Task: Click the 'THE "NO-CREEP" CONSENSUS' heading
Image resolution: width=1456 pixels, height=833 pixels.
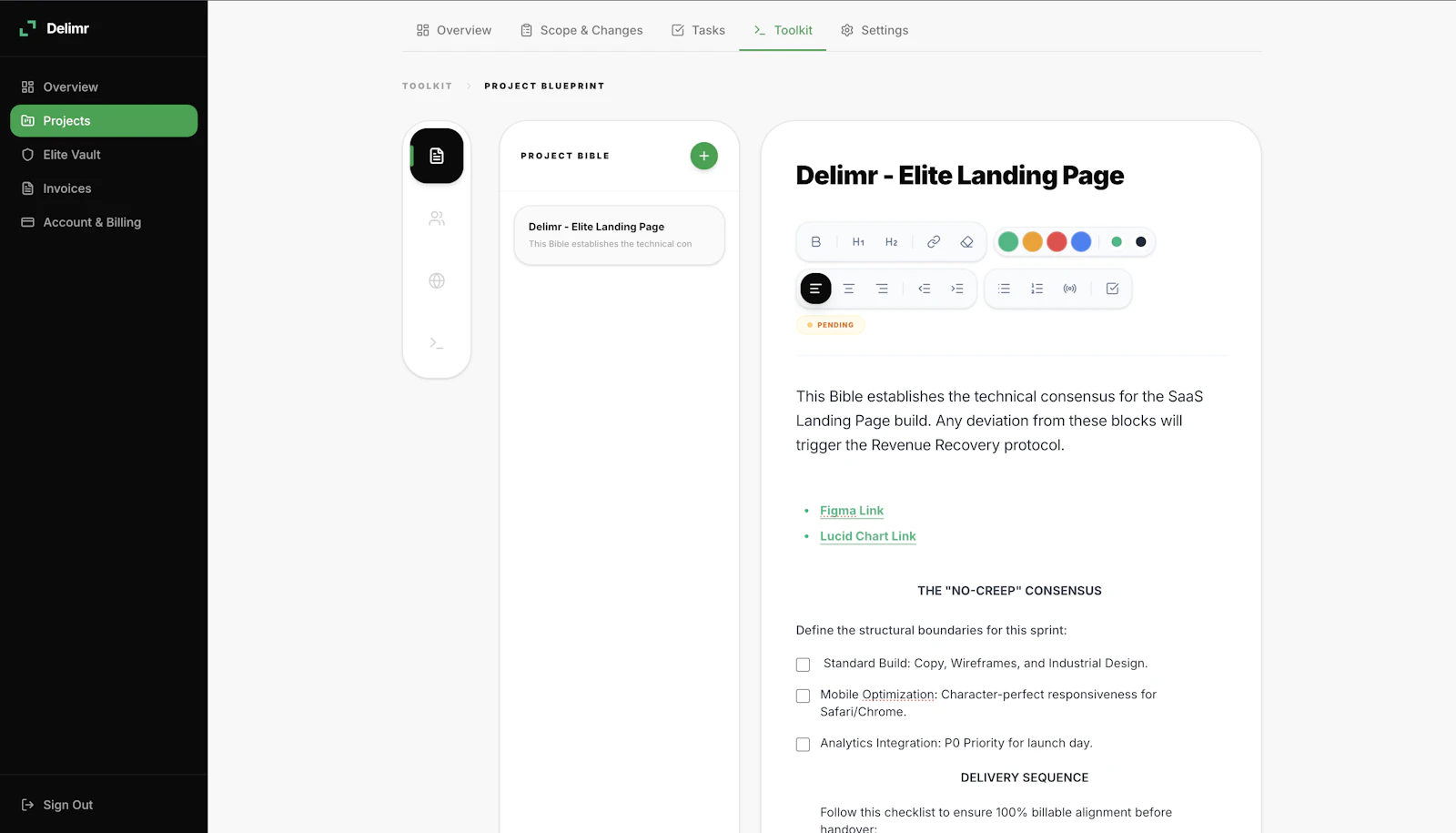Action: [1009, 591]
